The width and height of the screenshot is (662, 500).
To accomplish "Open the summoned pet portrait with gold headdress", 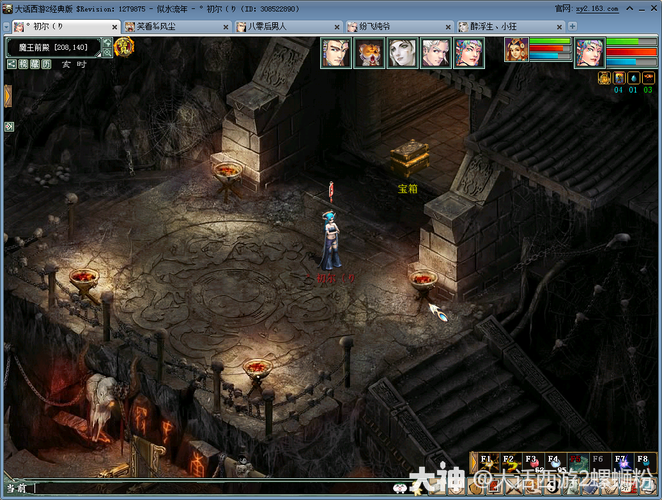I will pos(516,49).
